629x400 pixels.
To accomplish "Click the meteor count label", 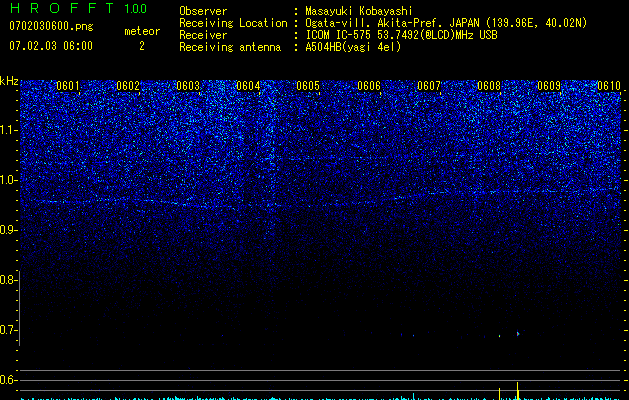I will [142, 31].
